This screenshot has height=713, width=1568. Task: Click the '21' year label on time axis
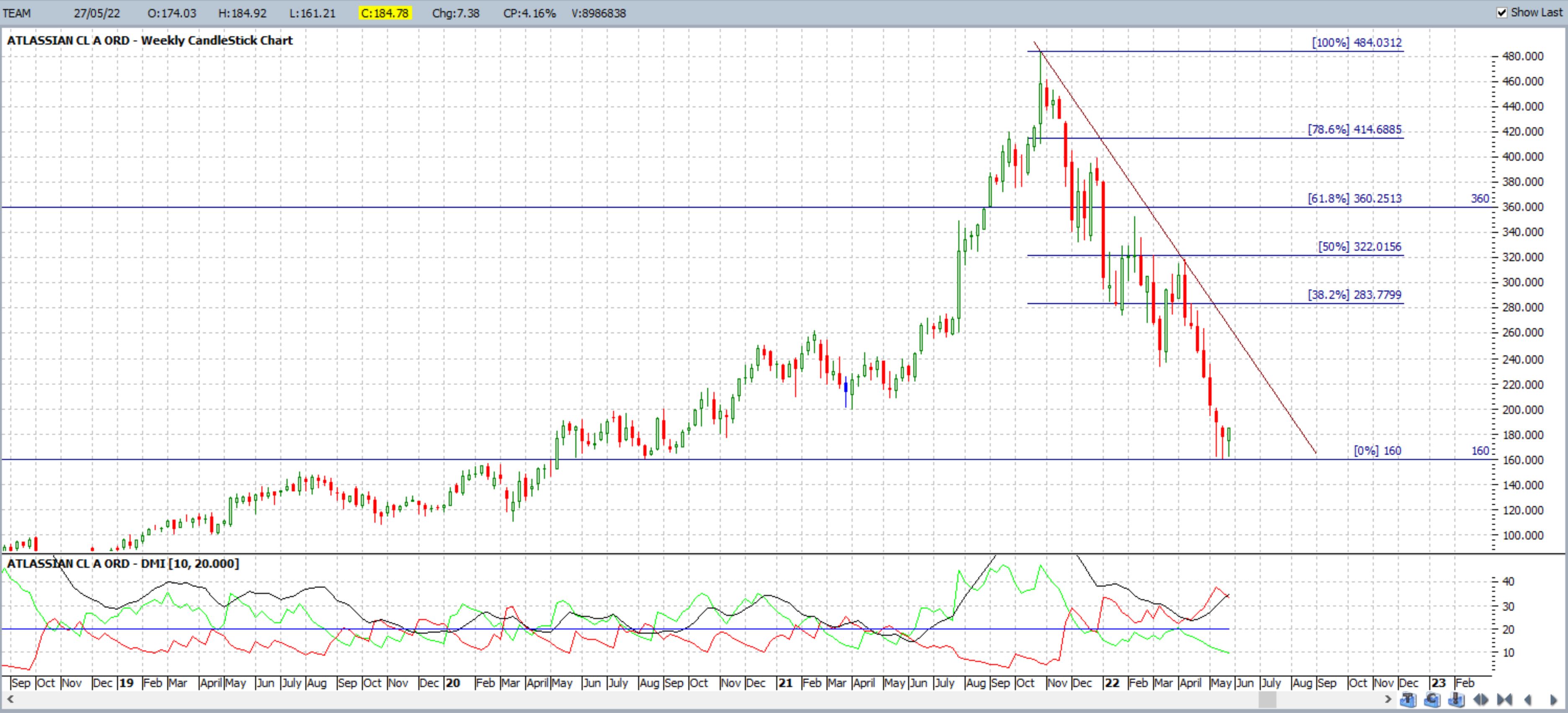(x=785, y=682)
